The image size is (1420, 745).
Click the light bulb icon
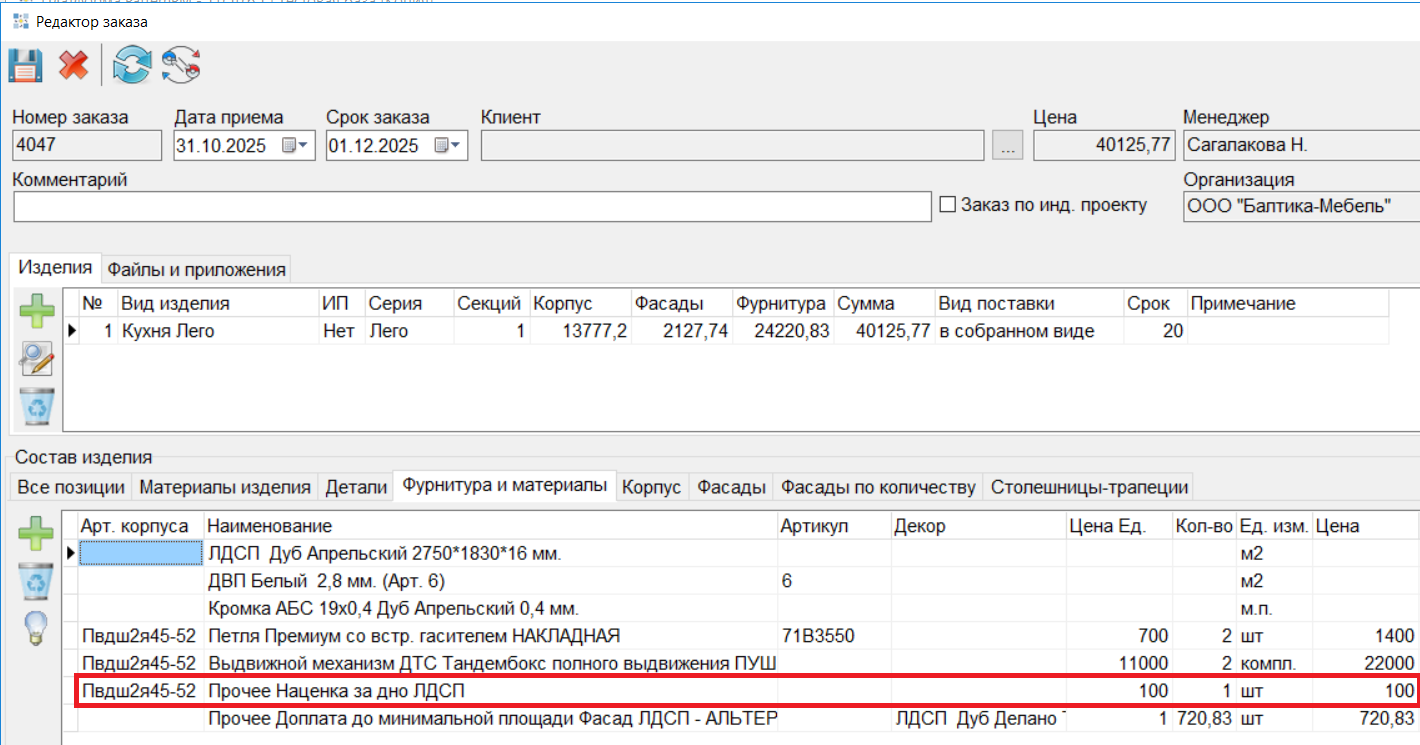click(37, 627)
